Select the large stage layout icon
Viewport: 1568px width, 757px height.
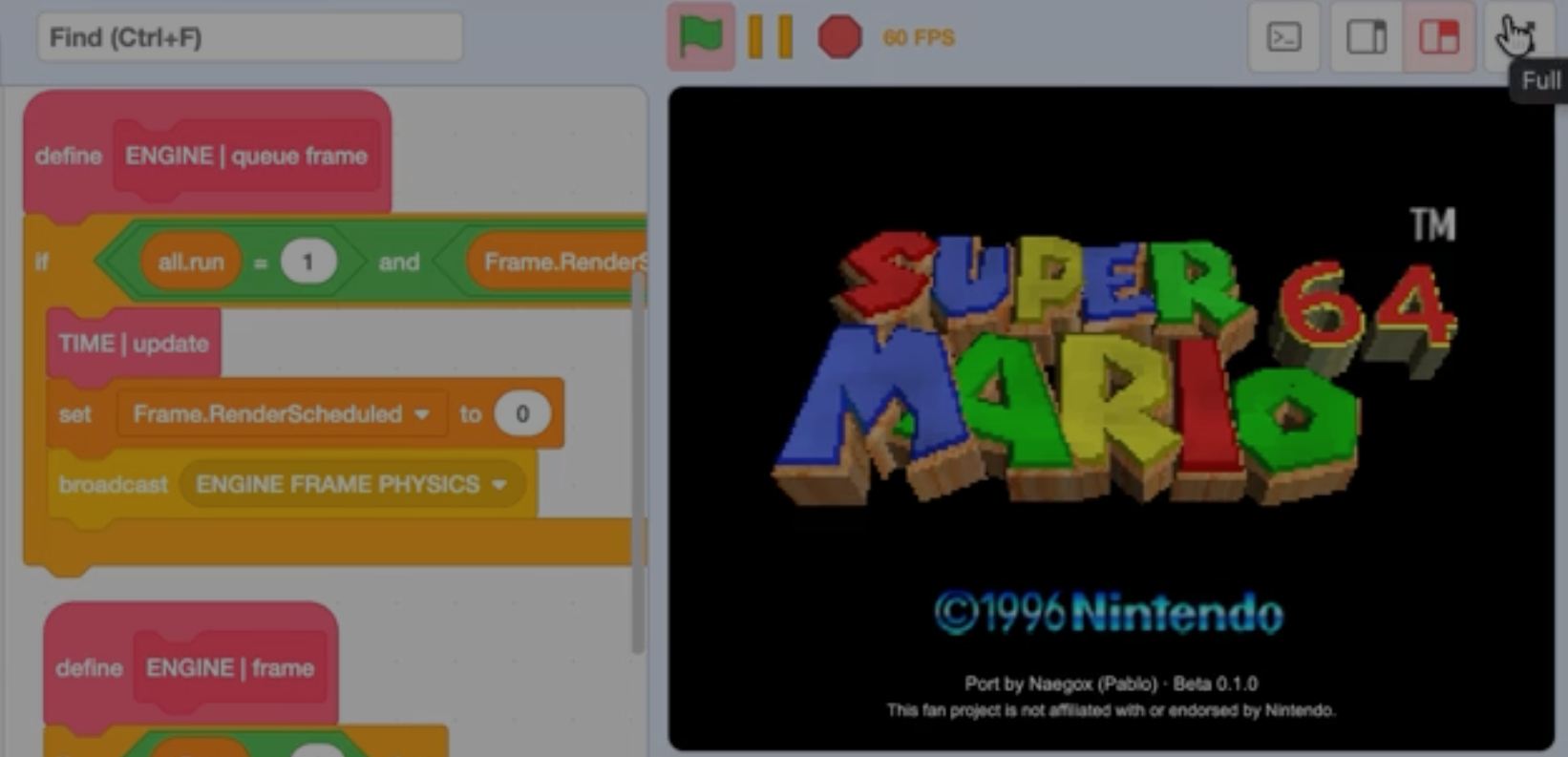click(x=1438, y=37)
